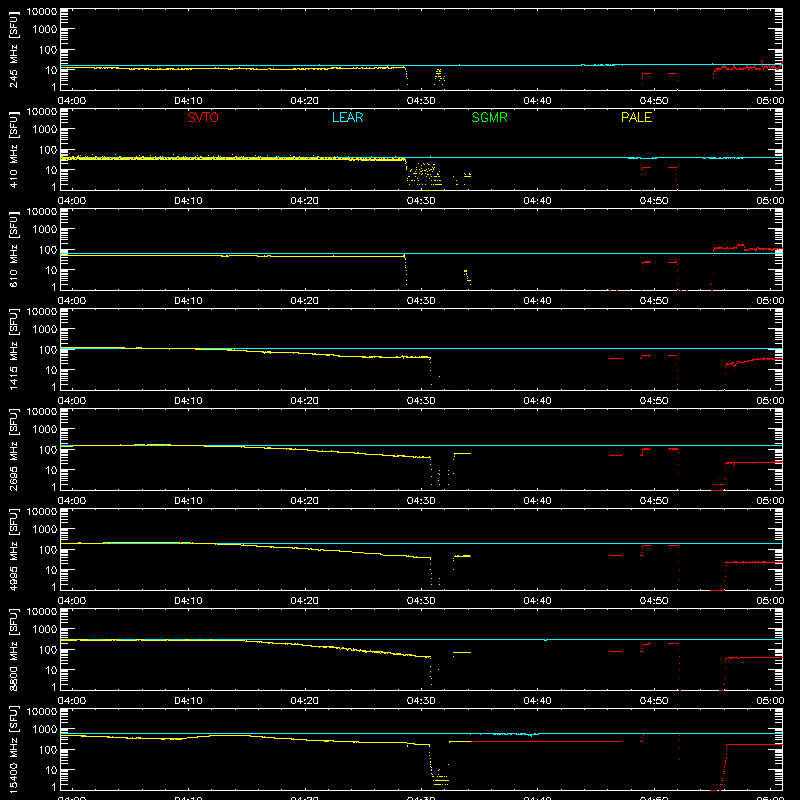Select the '610 MHz [SFU]' axis title
The image size is (800, 800).
pos(13,250)
